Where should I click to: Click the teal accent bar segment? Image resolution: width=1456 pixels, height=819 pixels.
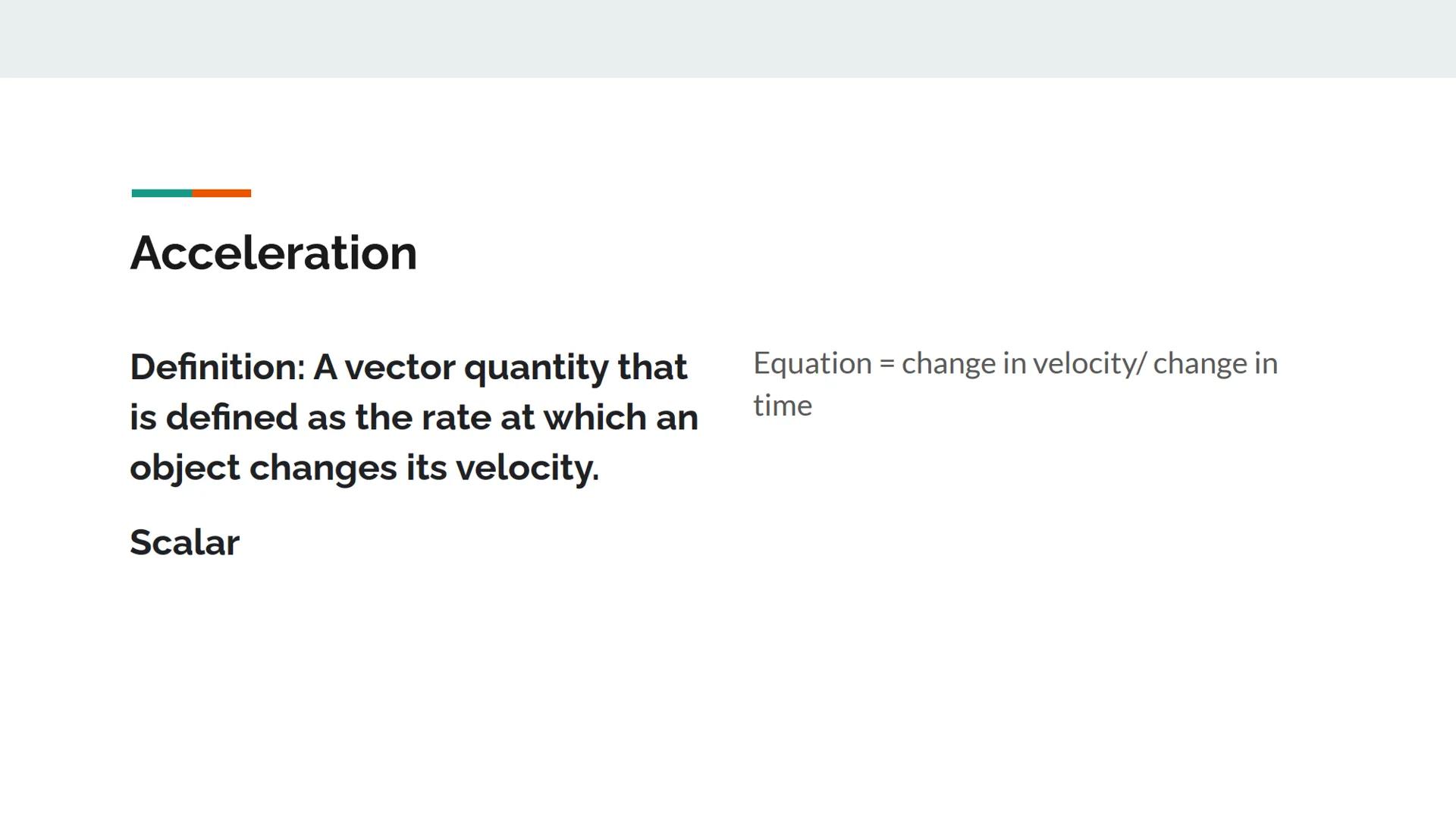coord(162,193)
